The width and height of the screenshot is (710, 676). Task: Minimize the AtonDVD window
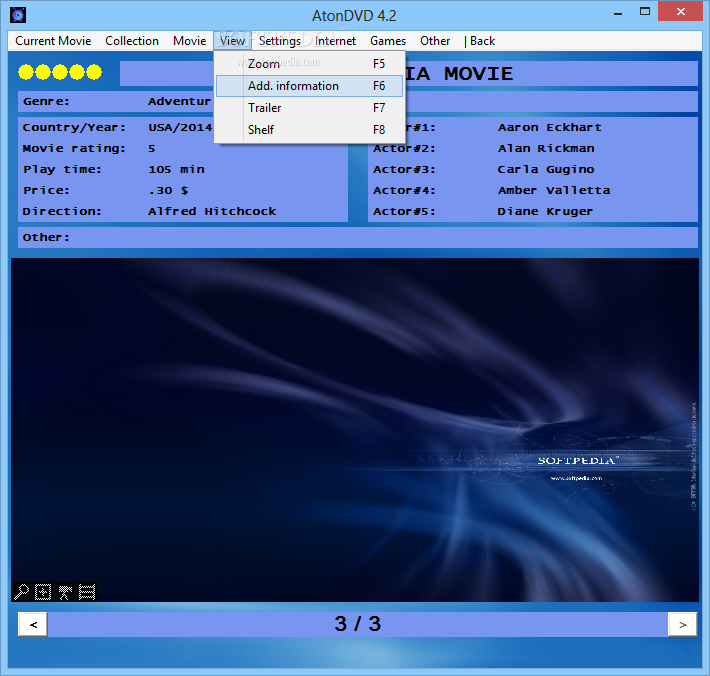pos(618,12)
